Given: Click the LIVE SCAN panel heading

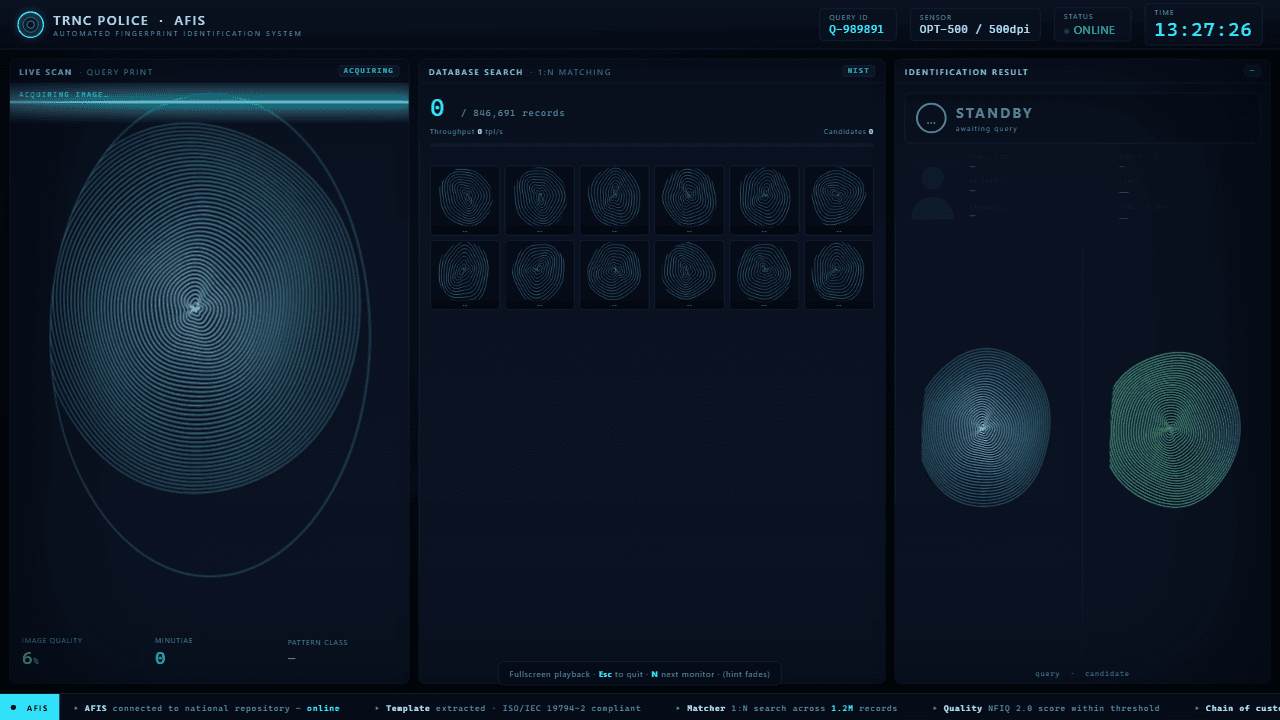Looking at the screenshot, I should click(46, 72).
